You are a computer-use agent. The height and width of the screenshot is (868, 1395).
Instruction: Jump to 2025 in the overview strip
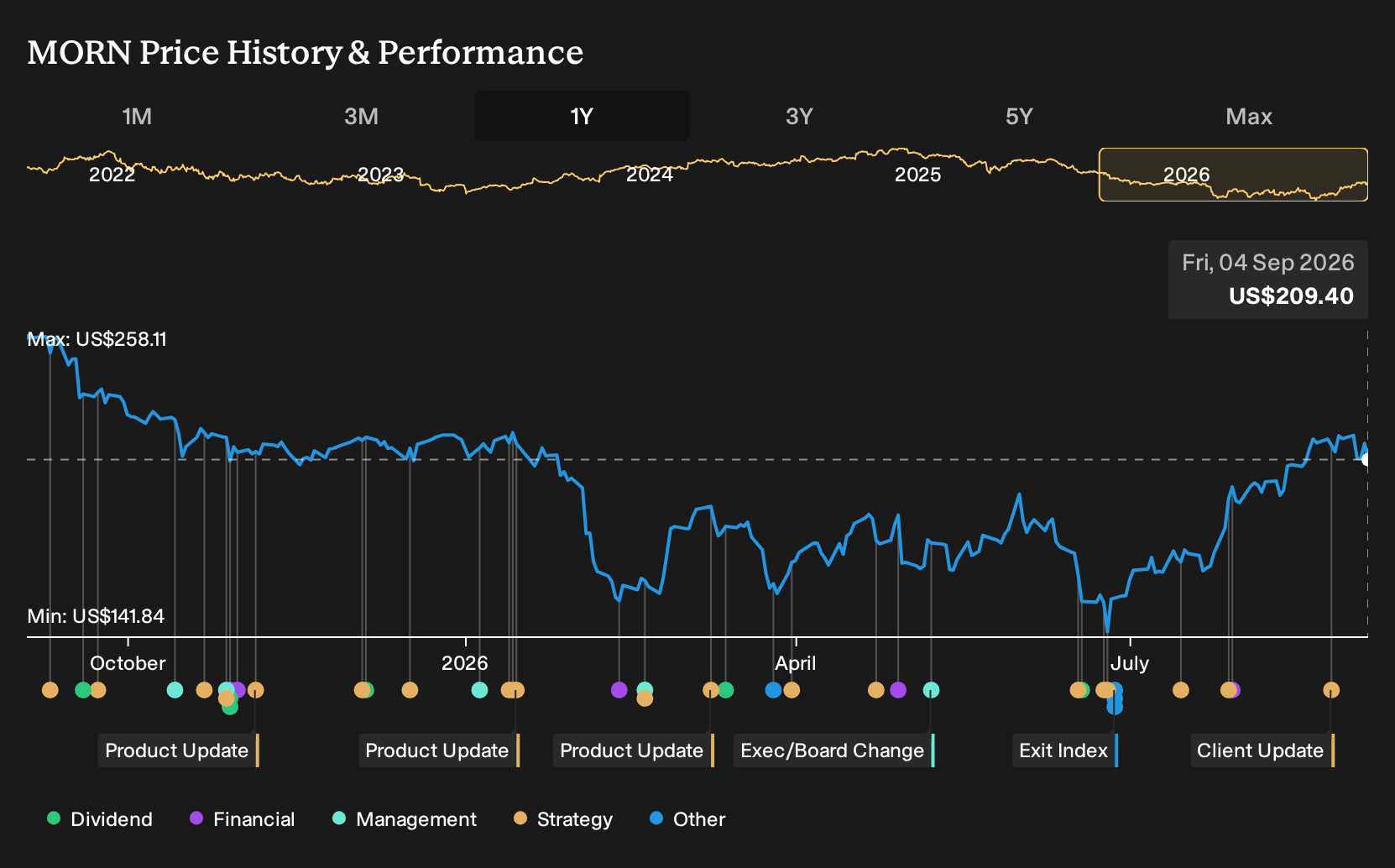point(917,175)
